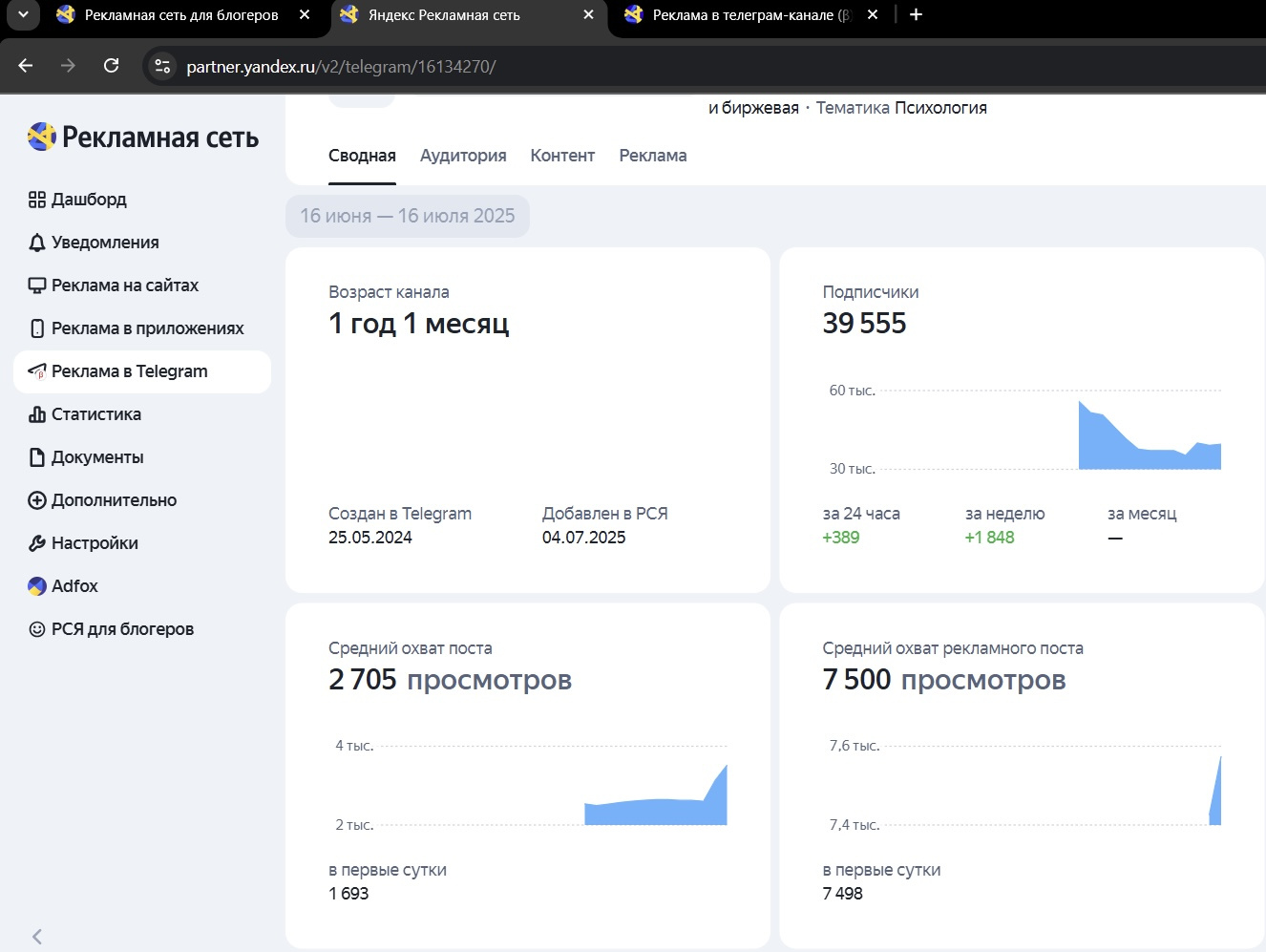Click the Реклама в приложениях phone icon
The width and height of the screenshot is (1266, 952).
point(37,328)
